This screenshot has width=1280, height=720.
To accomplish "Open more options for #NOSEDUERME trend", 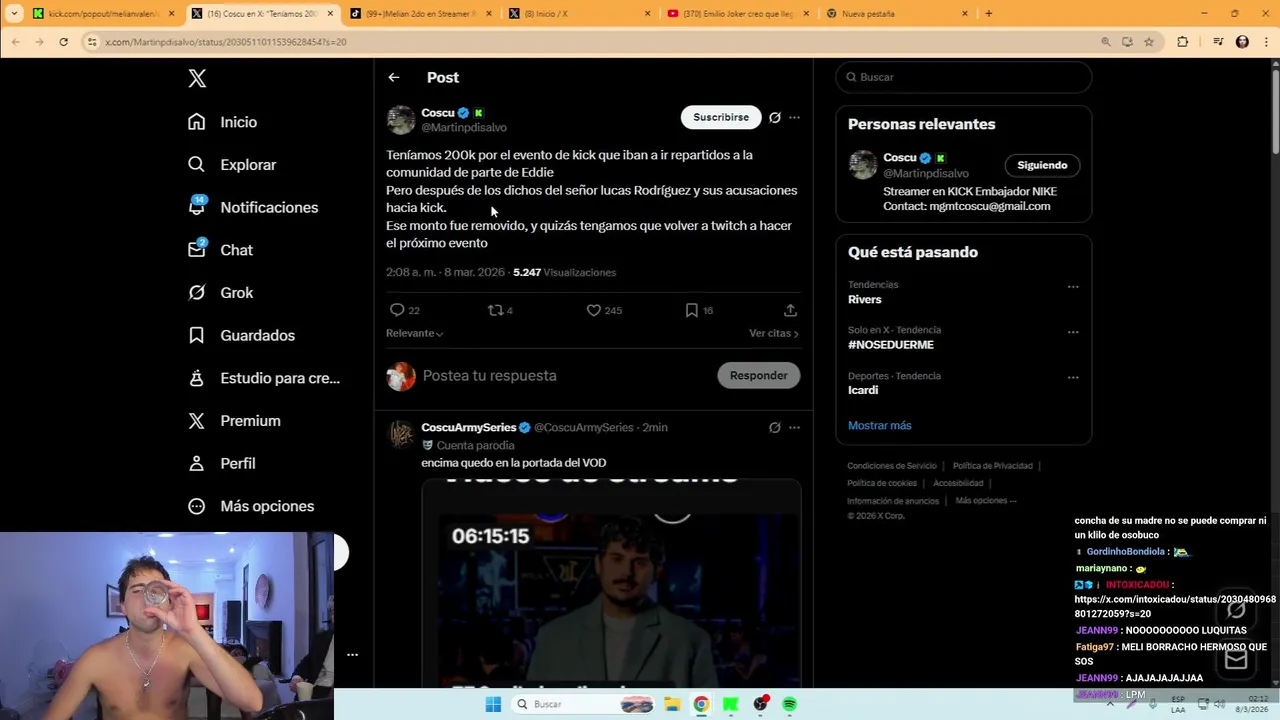I will (1073, 332).
